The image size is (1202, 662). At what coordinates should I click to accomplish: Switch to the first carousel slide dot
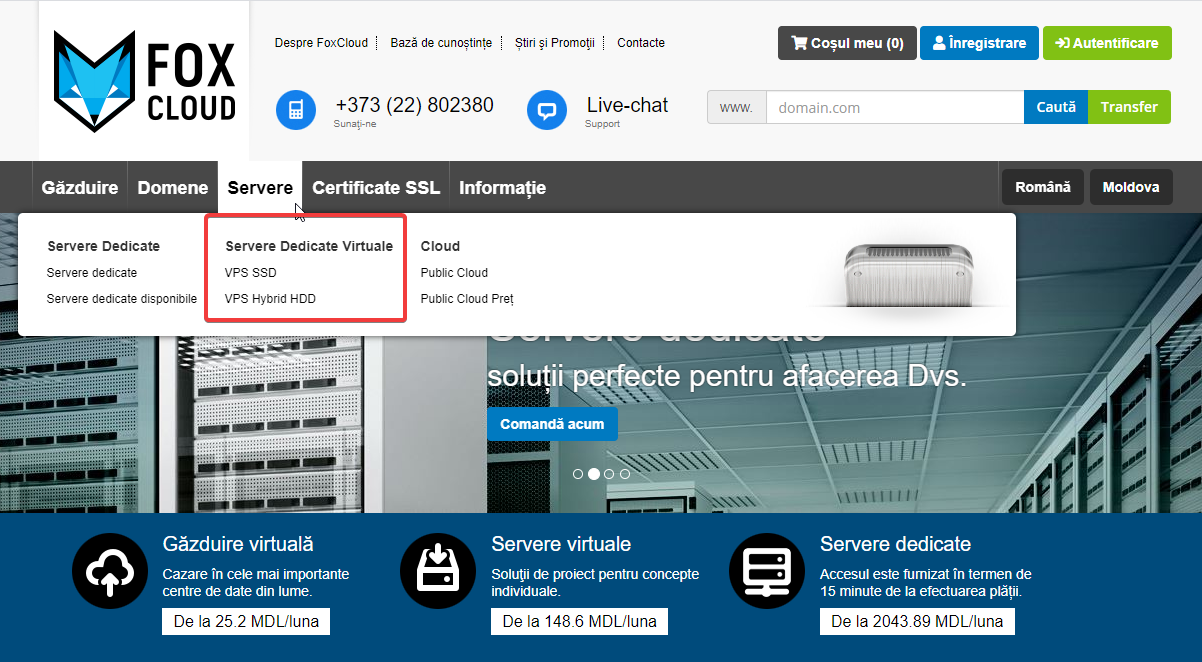click(578, 474)
